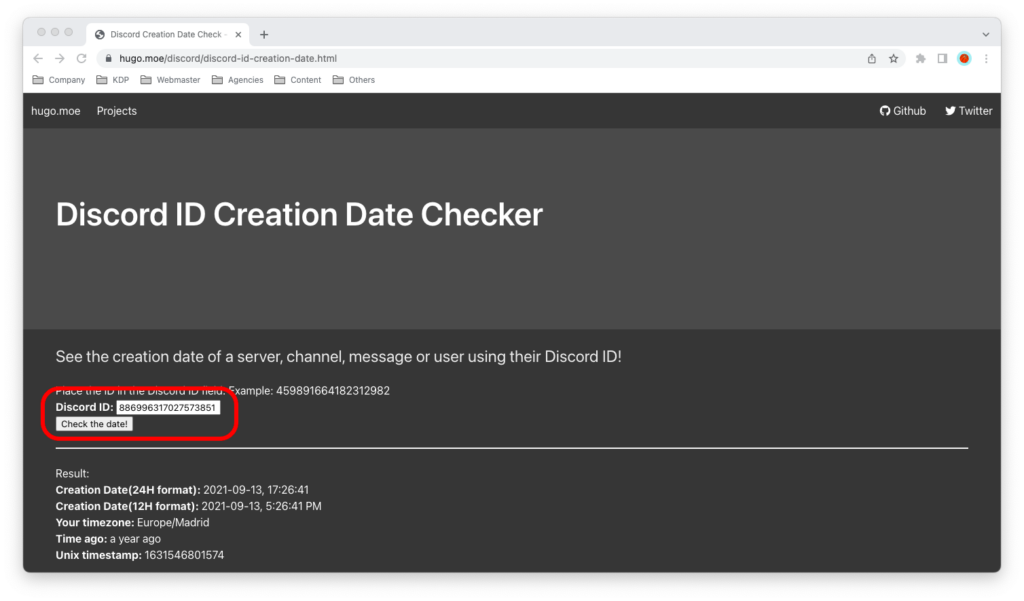Open the extensions puzzle icon

point(921,59)
